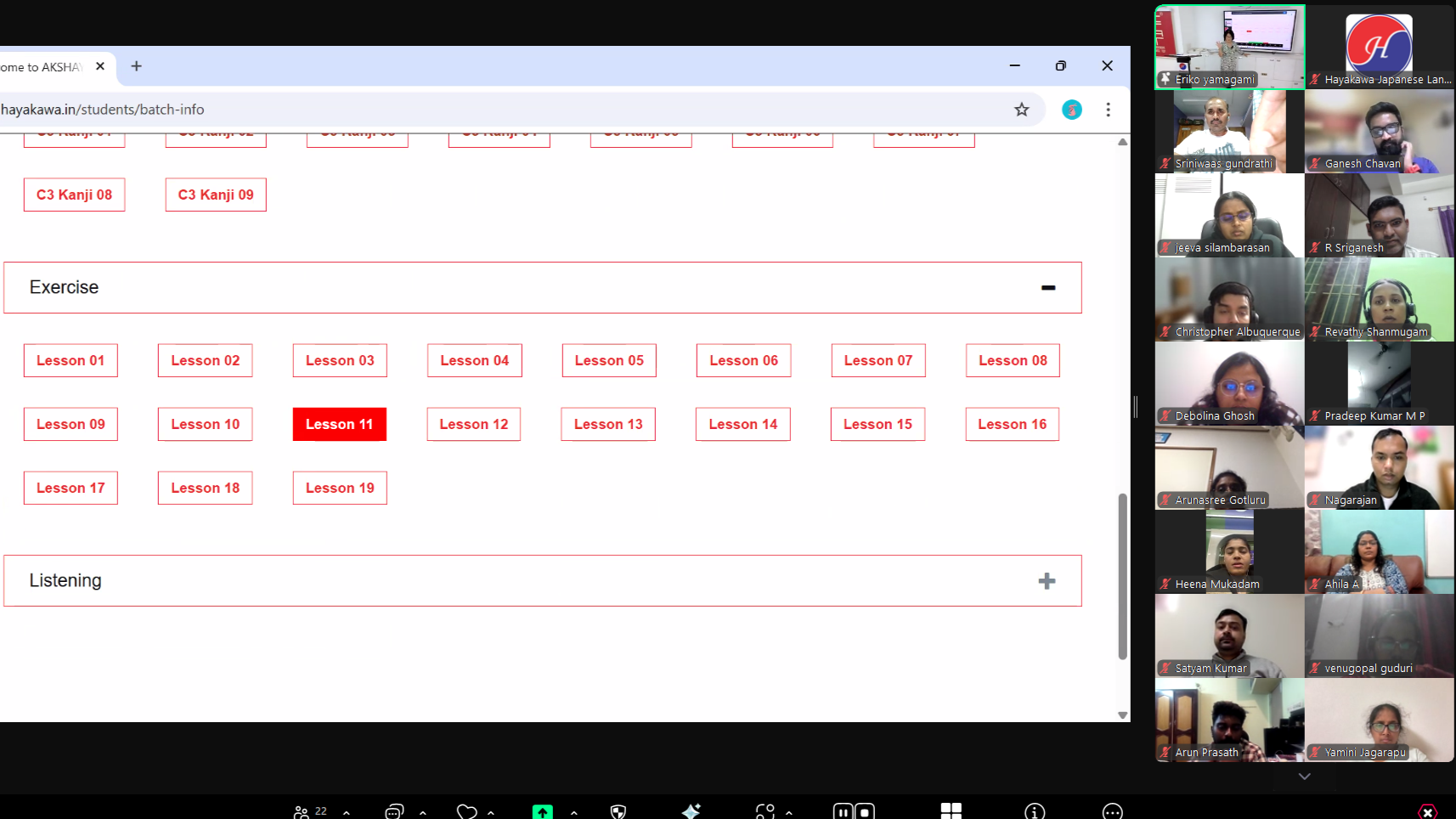This screenshot has width=1456, height=819.
Task: Click the apps grid icon
Action: tap(951, 811)
